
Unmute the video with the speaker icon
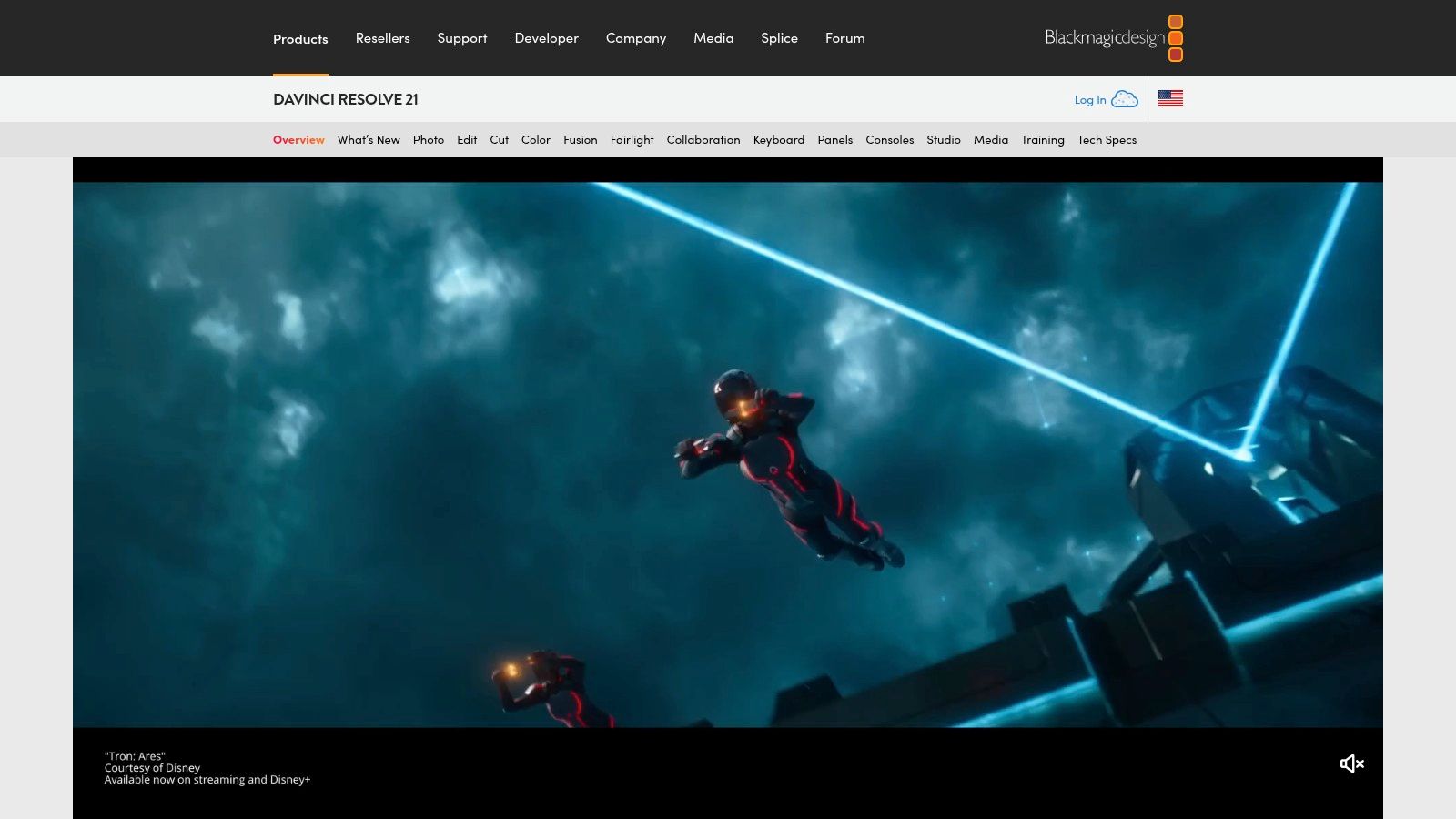(1351, 763)
